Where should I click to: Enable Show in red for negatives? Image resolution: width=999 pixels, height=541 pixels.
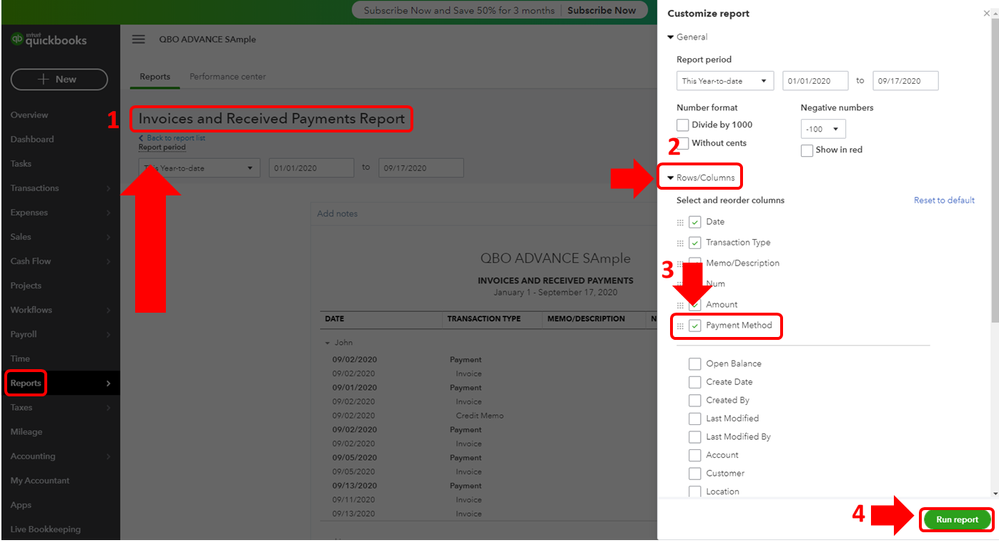click(807, 150)
